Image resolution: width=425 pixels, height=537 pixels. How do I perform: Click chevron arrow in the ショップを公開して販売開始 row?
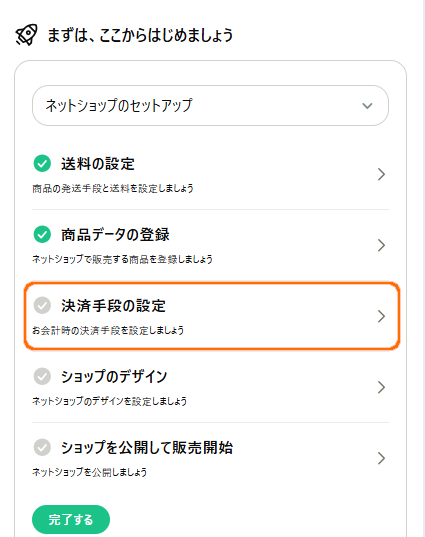tap(381, 458)
